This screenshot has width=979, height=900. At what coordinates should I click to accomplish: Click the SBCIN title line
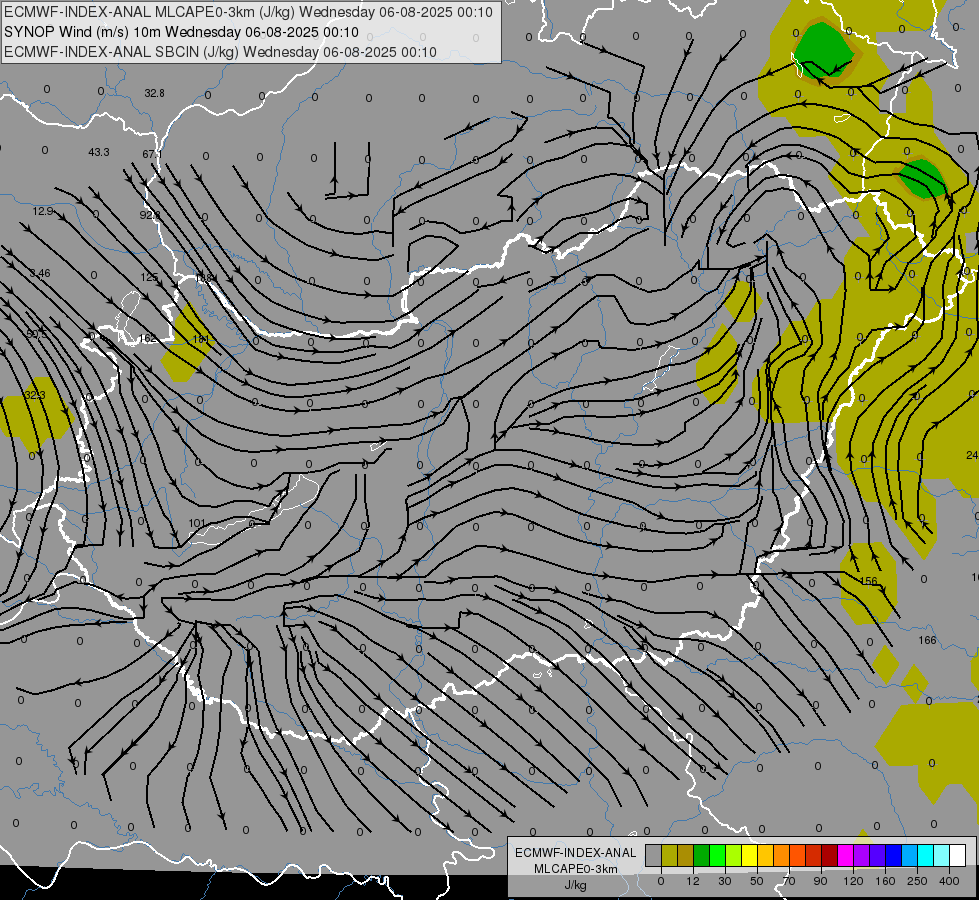220,52
